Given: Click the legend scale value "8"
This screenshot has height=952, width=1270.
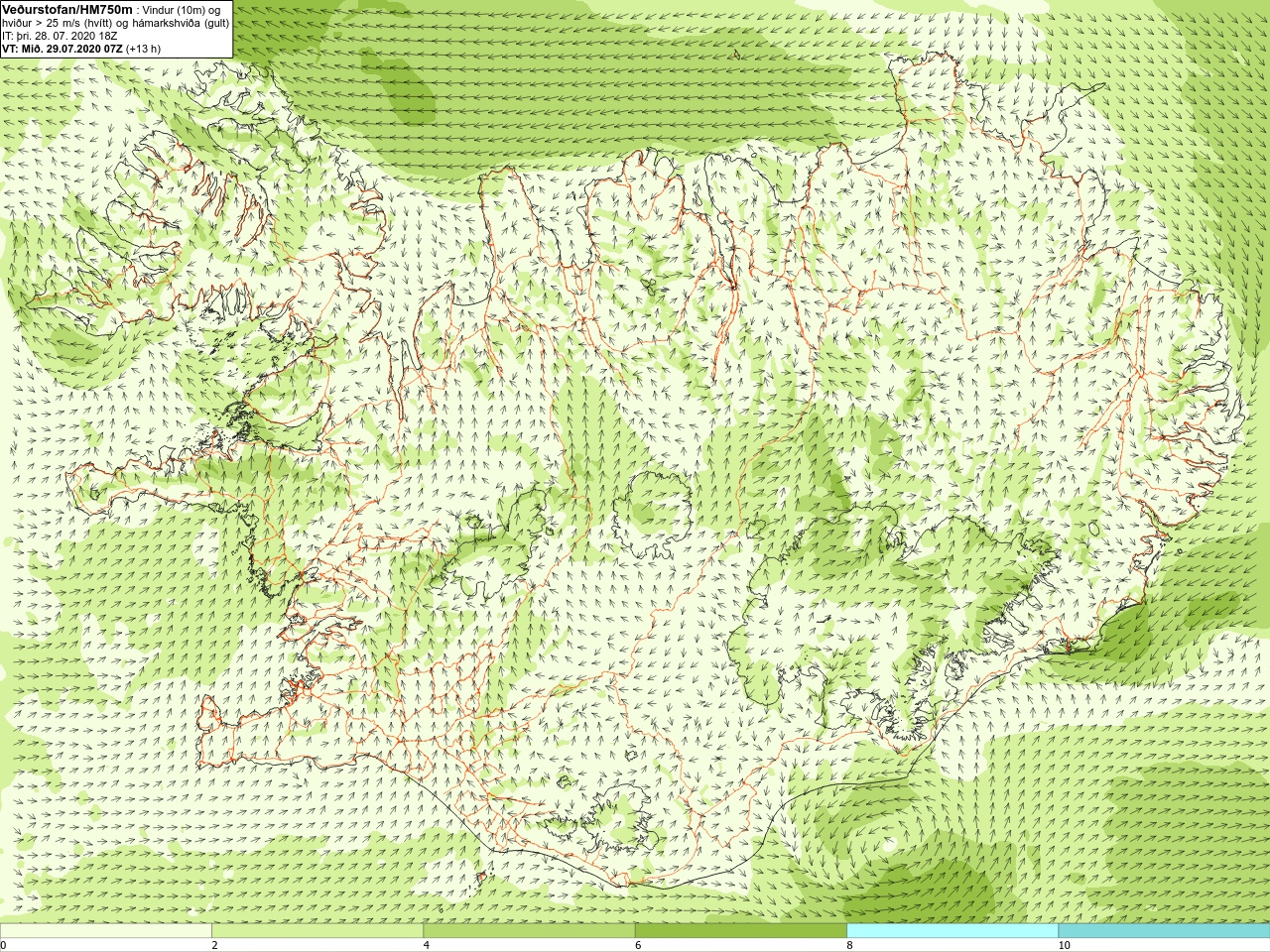Looking at the screenshot, I should click(x=848, y=945).
